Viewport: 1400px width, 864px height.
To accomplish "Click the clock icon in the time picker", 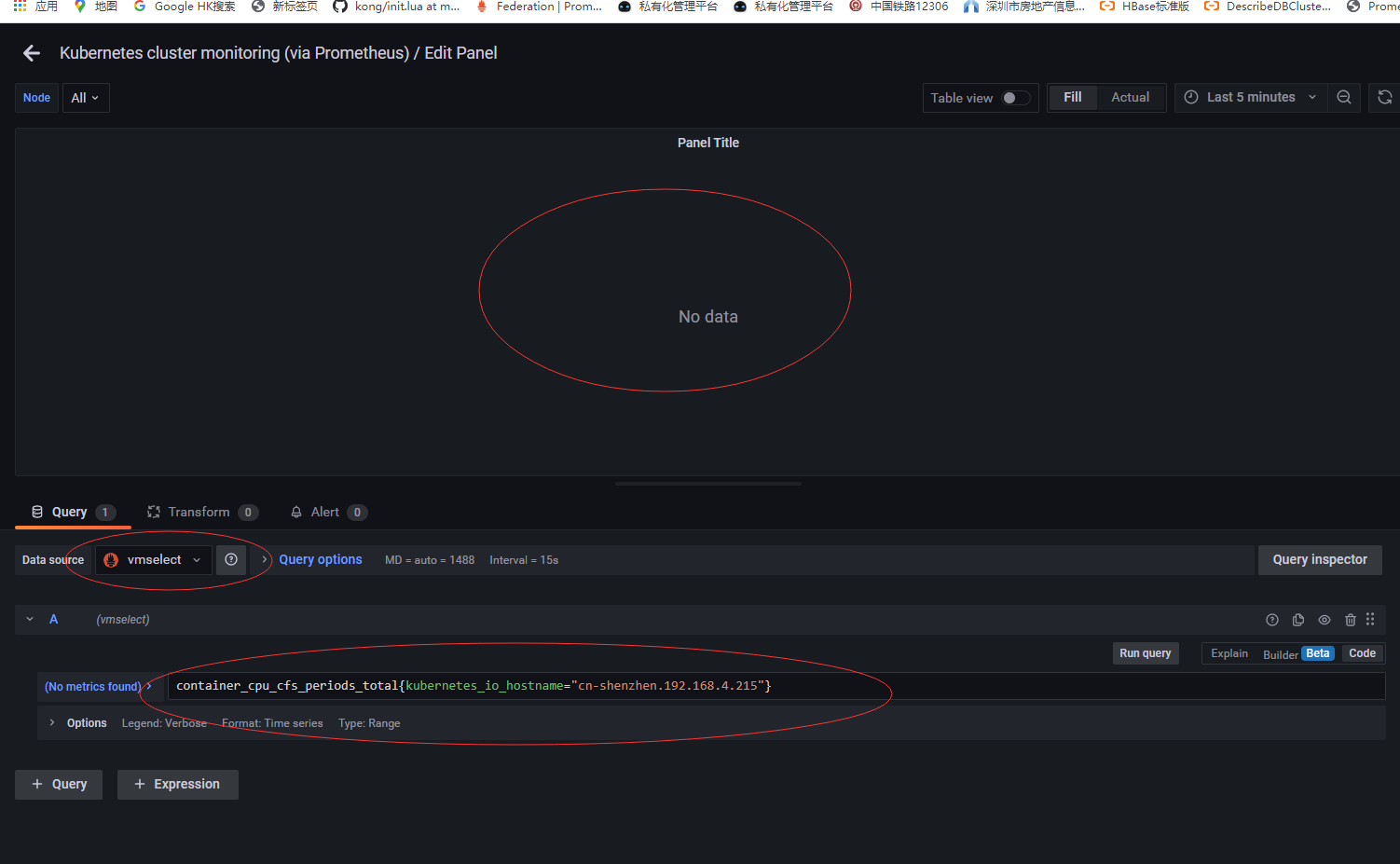I will pyautogui.click(x=1190, y=97).
